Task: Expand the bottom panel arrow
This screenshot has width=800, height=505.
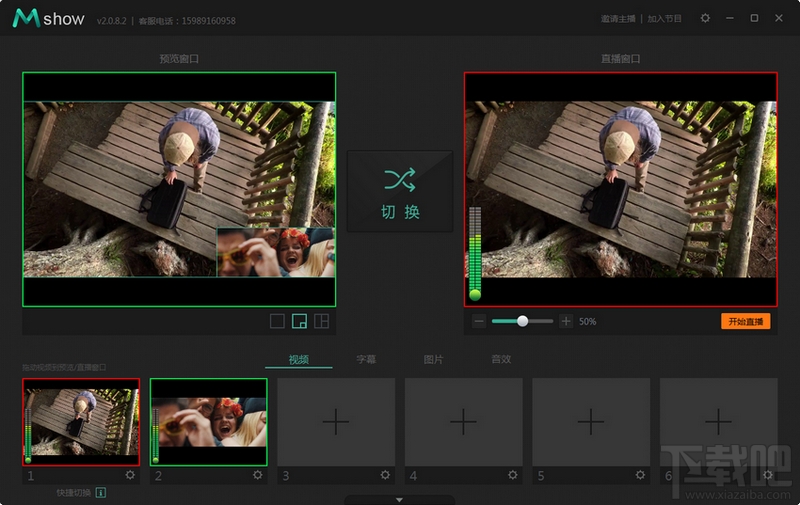Action: [x=399, y=499]
